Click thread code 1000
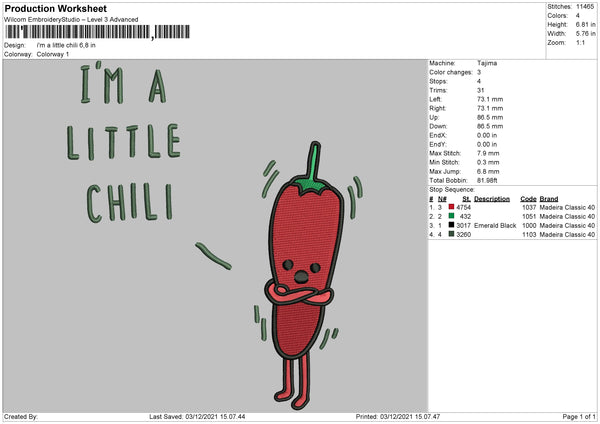This screenshot has width=600, height=424. pyautogui.click(x=529, y=225)
